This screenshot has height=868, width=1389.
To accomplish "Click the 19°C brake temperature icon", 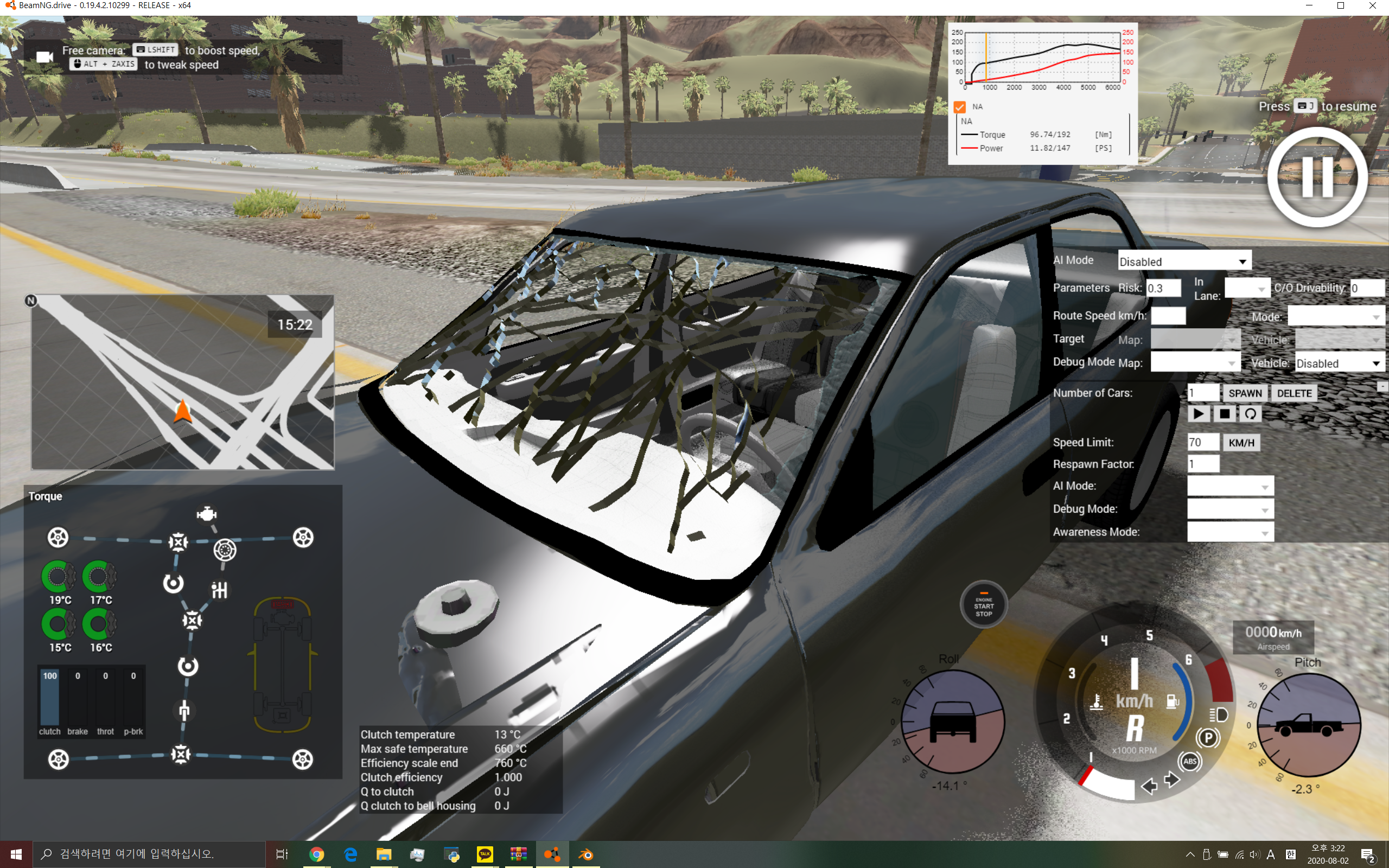I will click(x=58, y=576).
